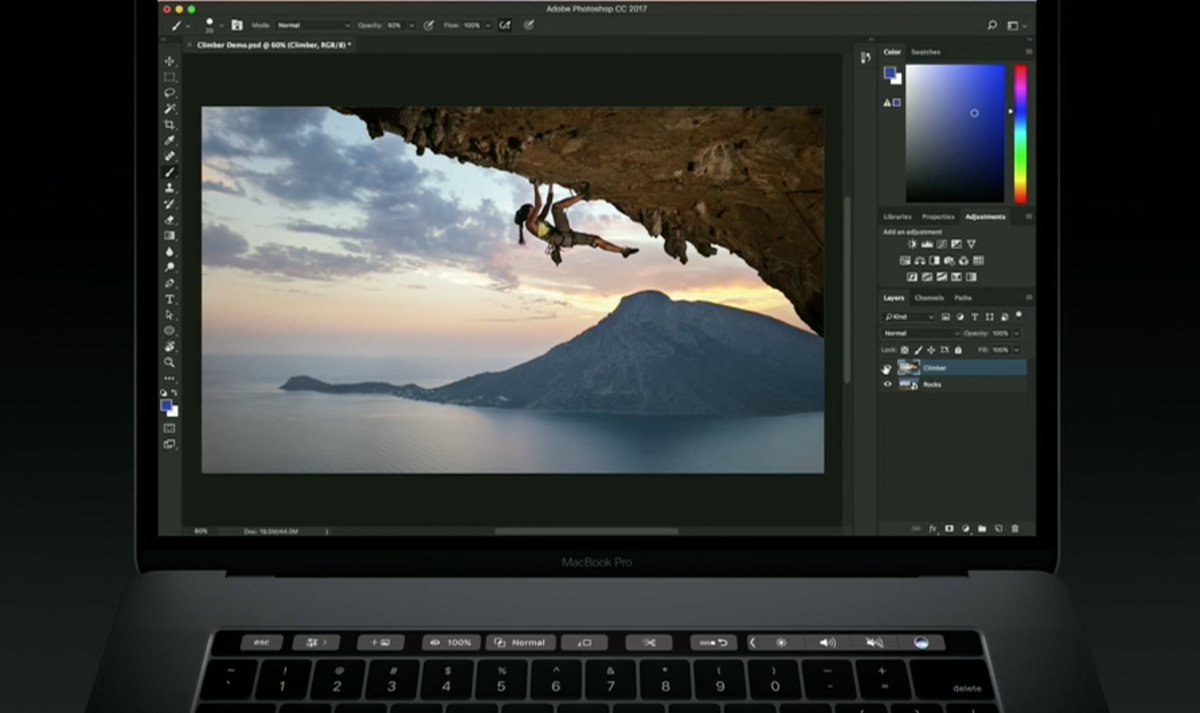This screenshot has height=713, width=1200.
Task: Tap the Normal blend mode Touch Bar button
Action: [x=522, y=642]
